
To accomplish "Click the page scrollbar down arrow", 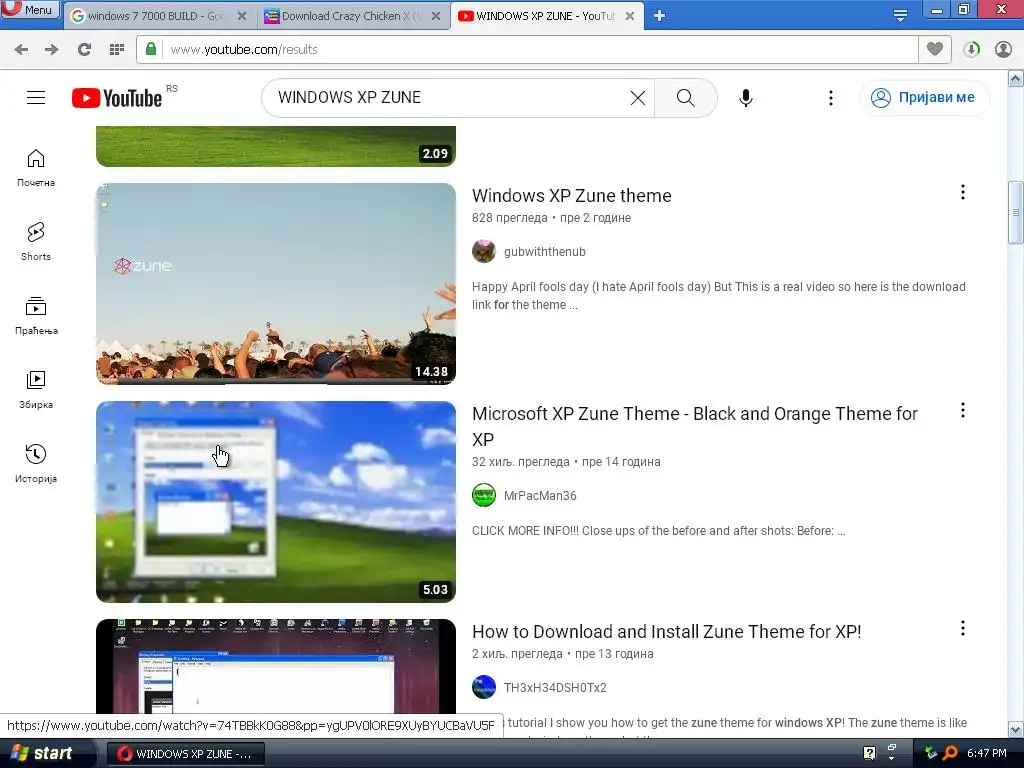I will tap(1016, 729).
